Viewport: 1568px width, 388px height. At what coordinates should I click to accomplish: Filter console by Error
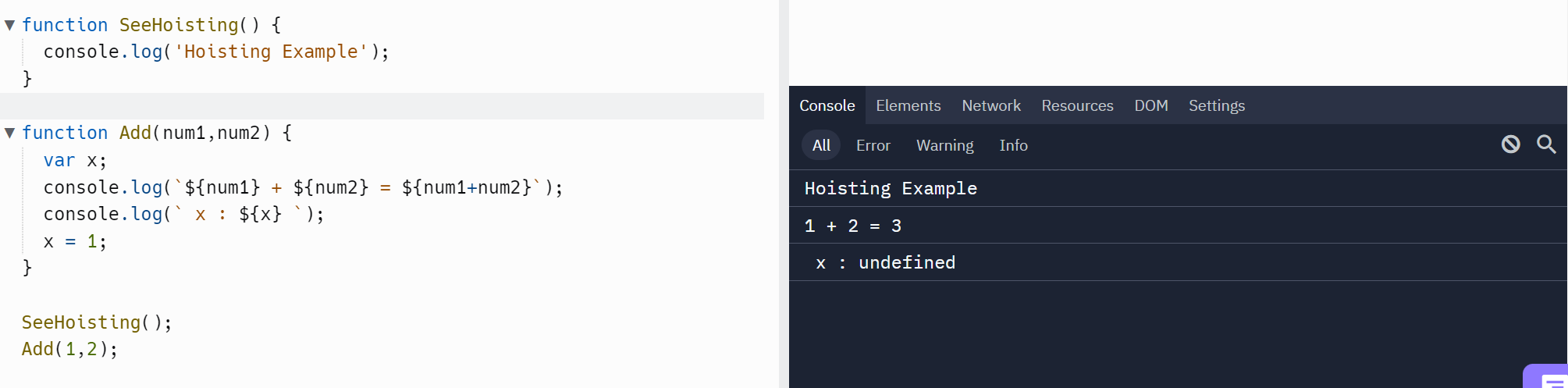click(873, 145)
